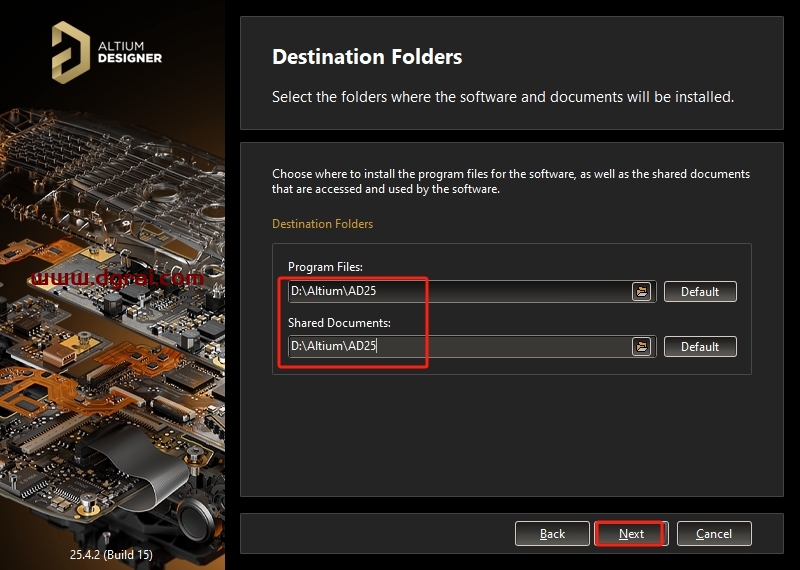800x570 pixels.
Task: Click the version text '25.4.2 (Build 15)'
Action: (x=111, y=555)
